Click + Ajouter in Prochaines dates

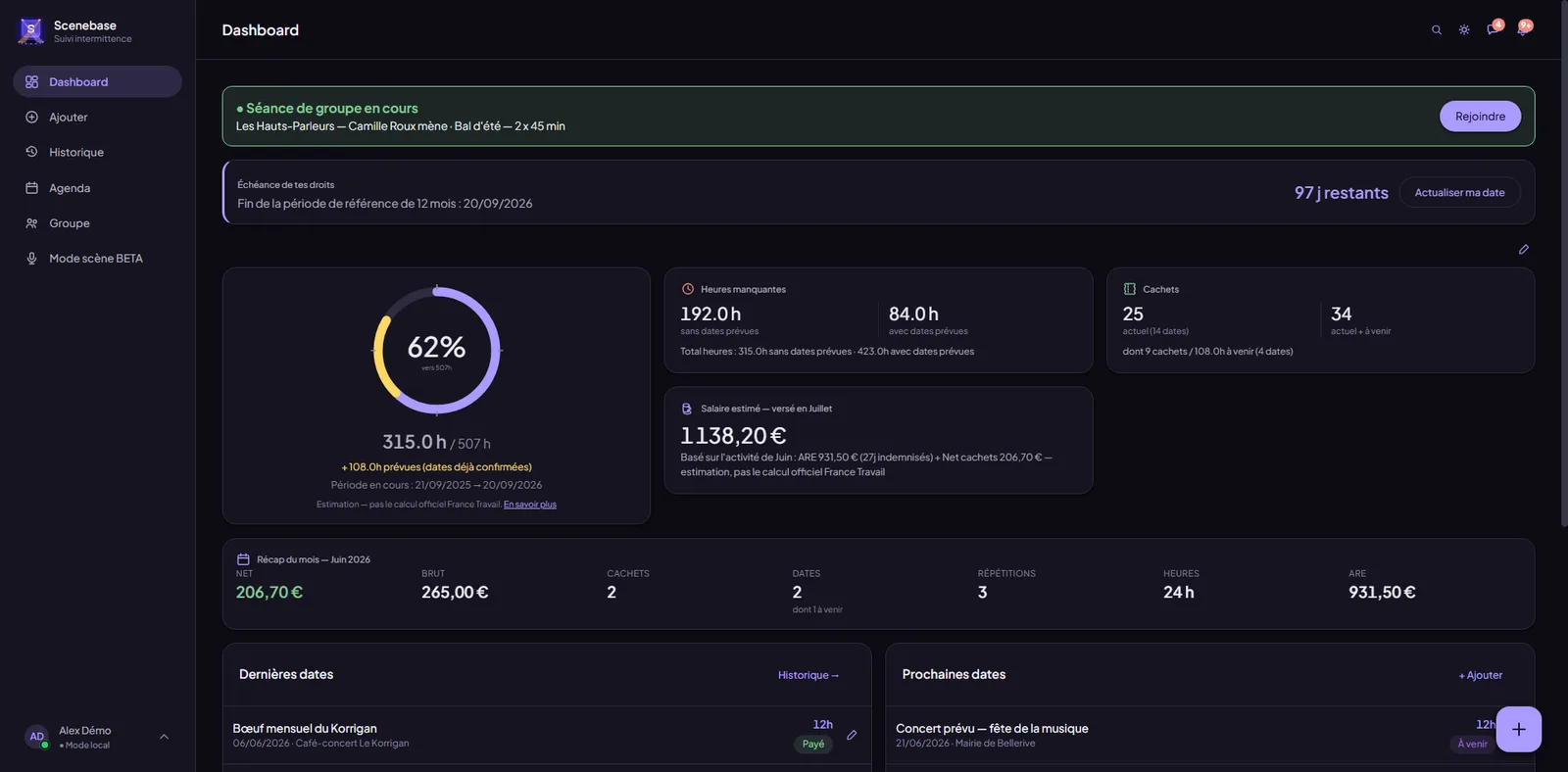click(x=1480, y=675)
